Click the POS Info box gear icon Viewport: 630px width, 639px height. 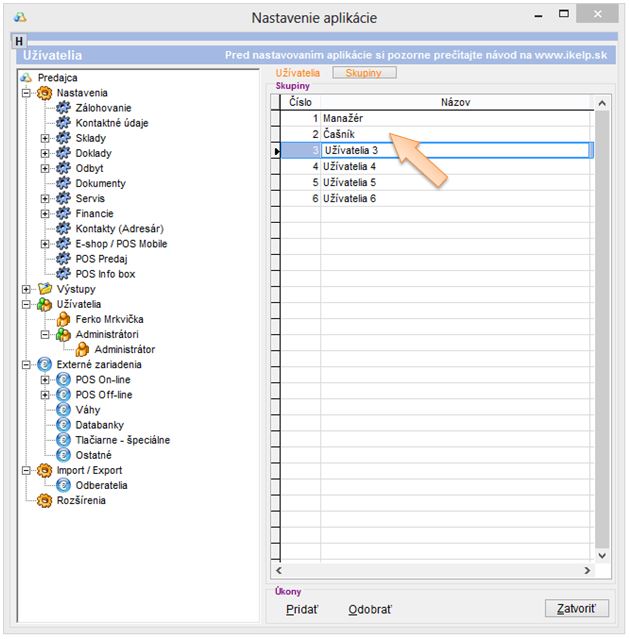64,274
